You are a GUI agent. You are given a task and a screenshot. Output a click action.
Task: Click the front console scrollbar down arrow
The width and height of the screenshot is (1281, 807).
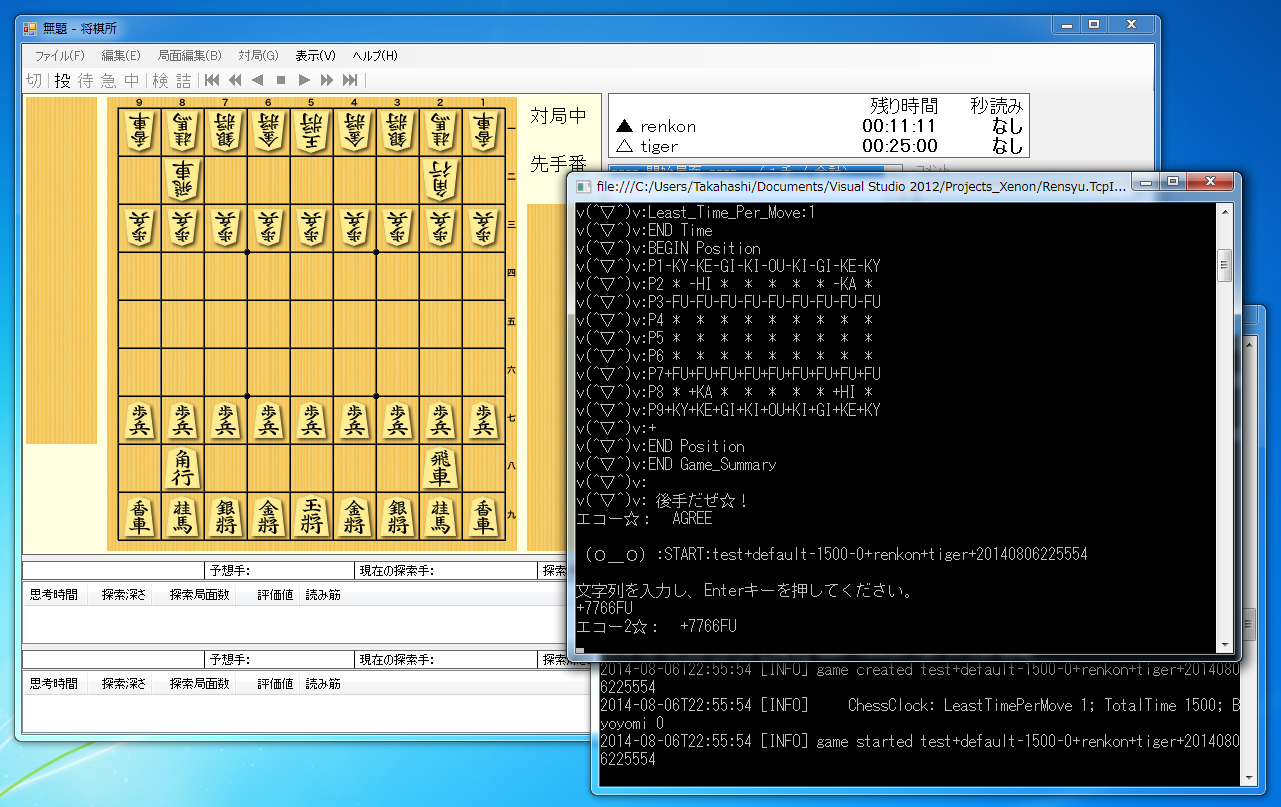click(1224, 644)
